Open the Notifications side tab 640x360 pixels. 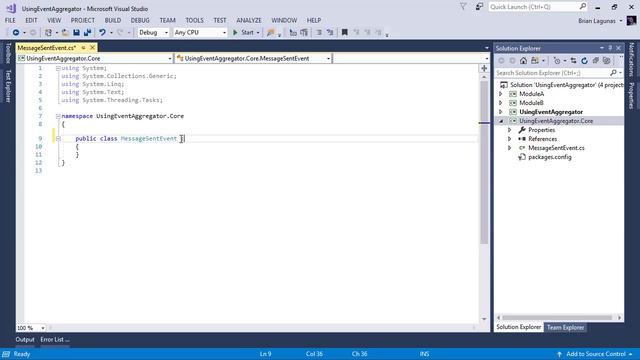click(631, 60)
